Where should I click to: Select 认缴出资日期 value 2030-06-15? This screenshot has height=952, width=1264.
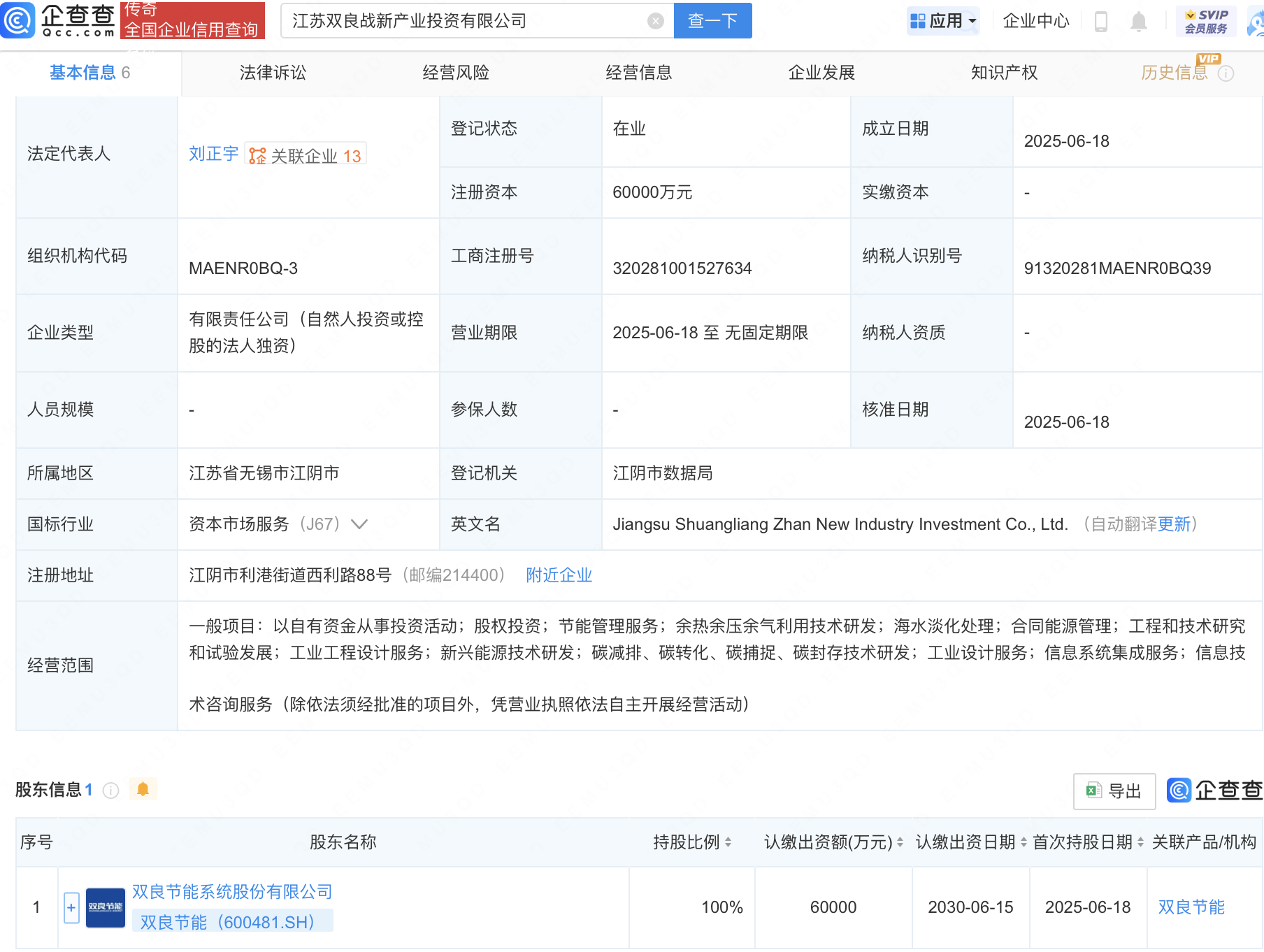pos(970,907)
